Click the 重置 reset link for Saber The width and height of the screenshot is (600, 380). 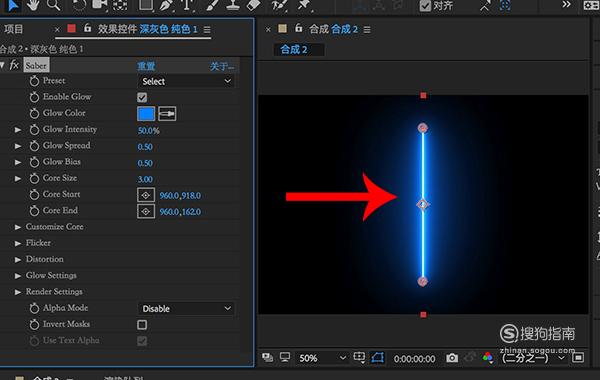pos(146,66)
